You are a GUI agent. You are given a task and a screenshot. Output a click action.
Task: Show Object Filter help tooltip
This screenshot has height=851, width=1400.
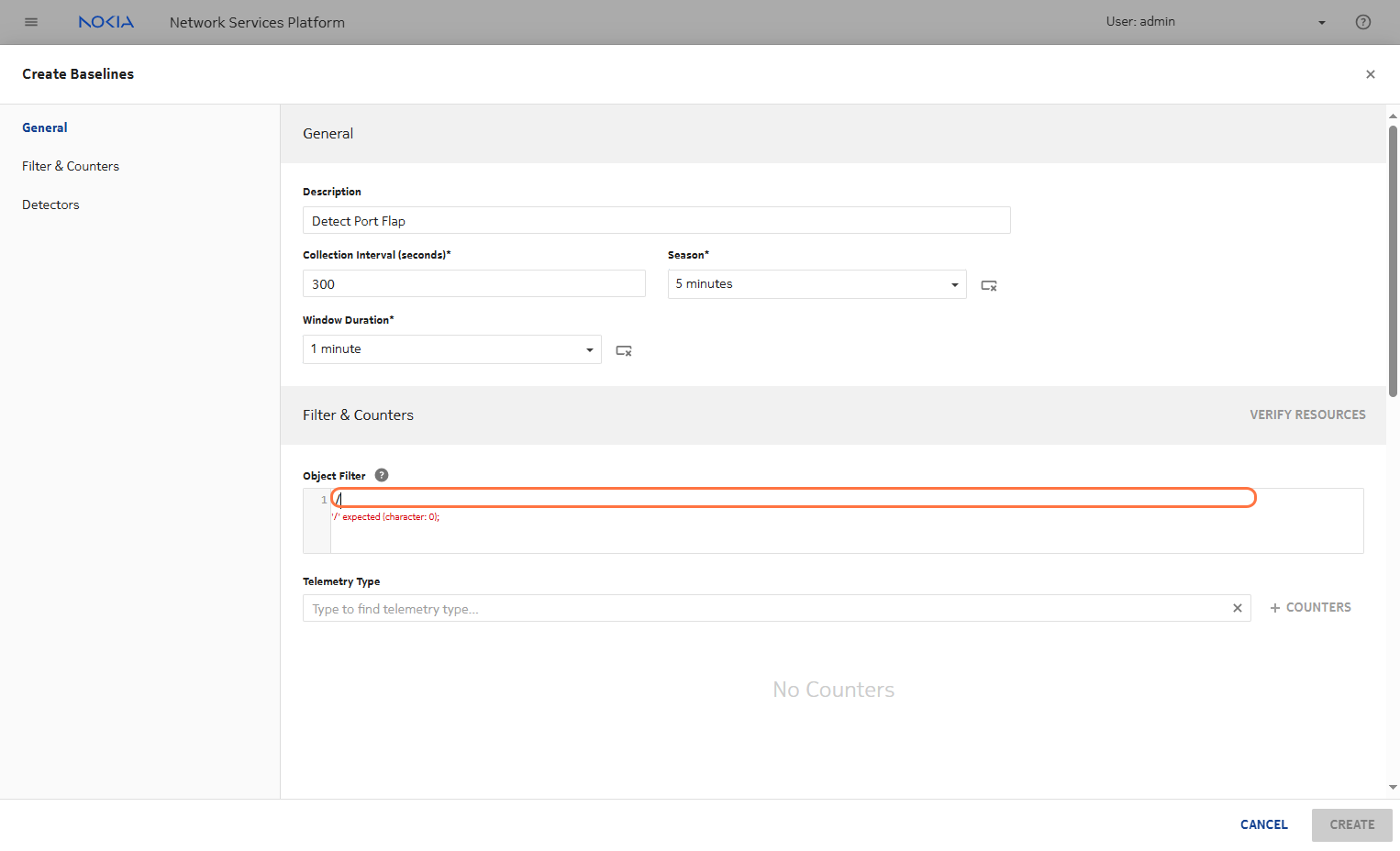(382, 475)
